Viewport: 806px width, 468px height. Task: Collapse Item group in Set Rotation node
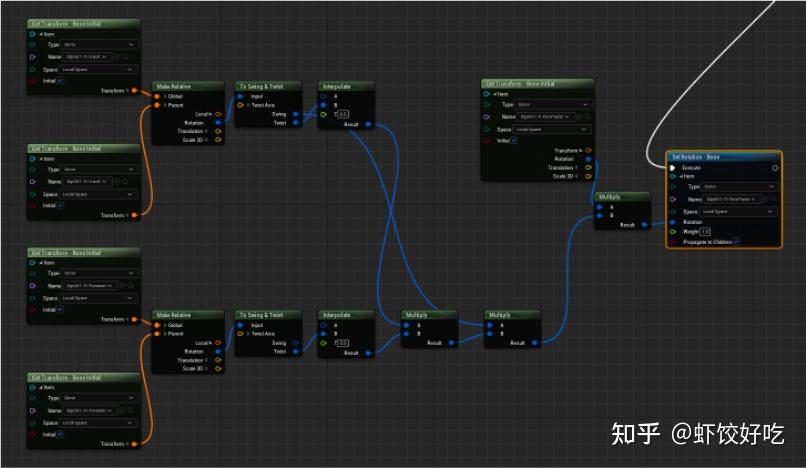pyautogui.click(x=680, y=177)
